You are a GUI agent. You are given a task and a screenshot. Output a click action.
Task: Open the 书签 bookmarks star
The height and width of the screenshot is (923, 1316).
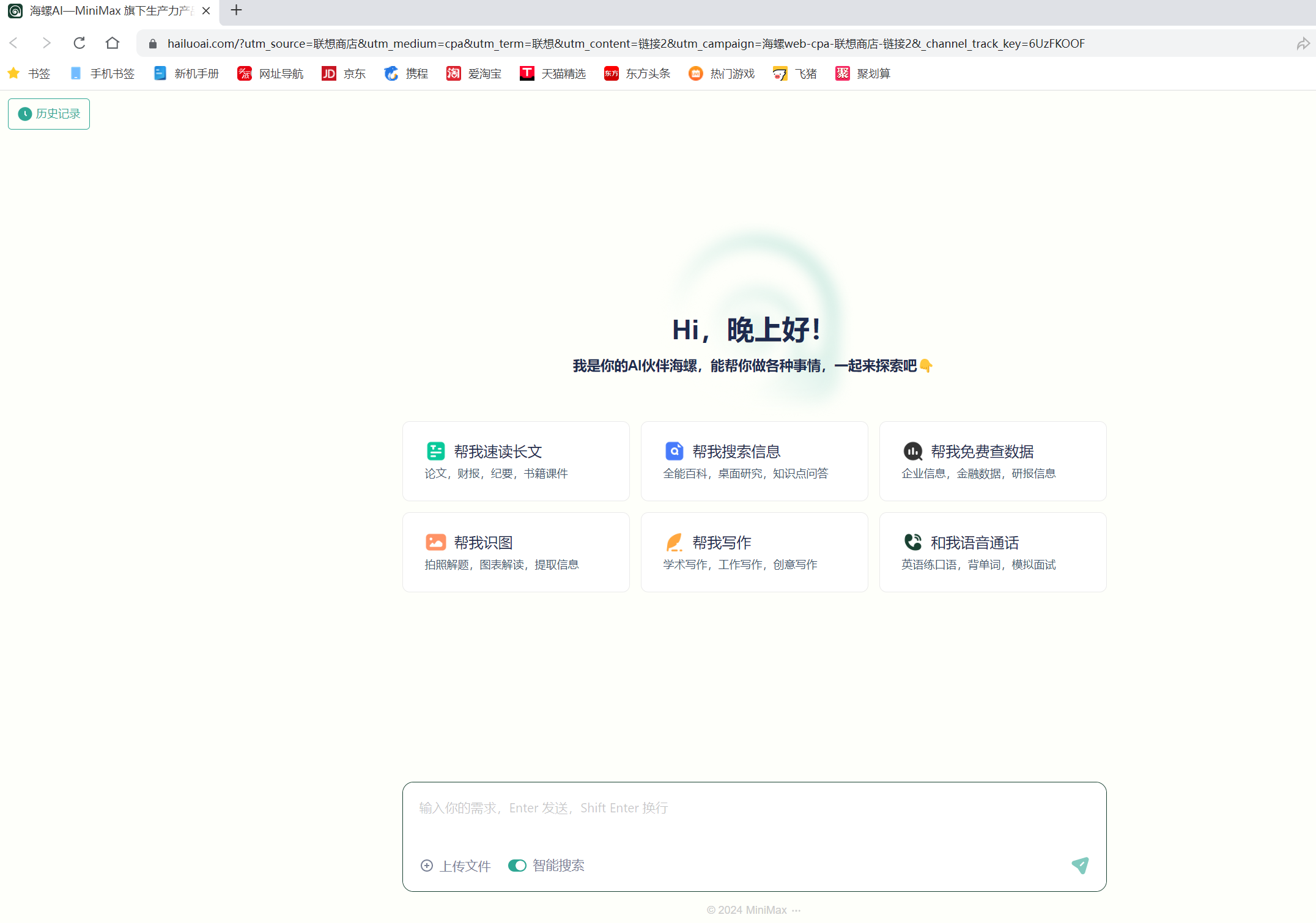coord(28,73)
